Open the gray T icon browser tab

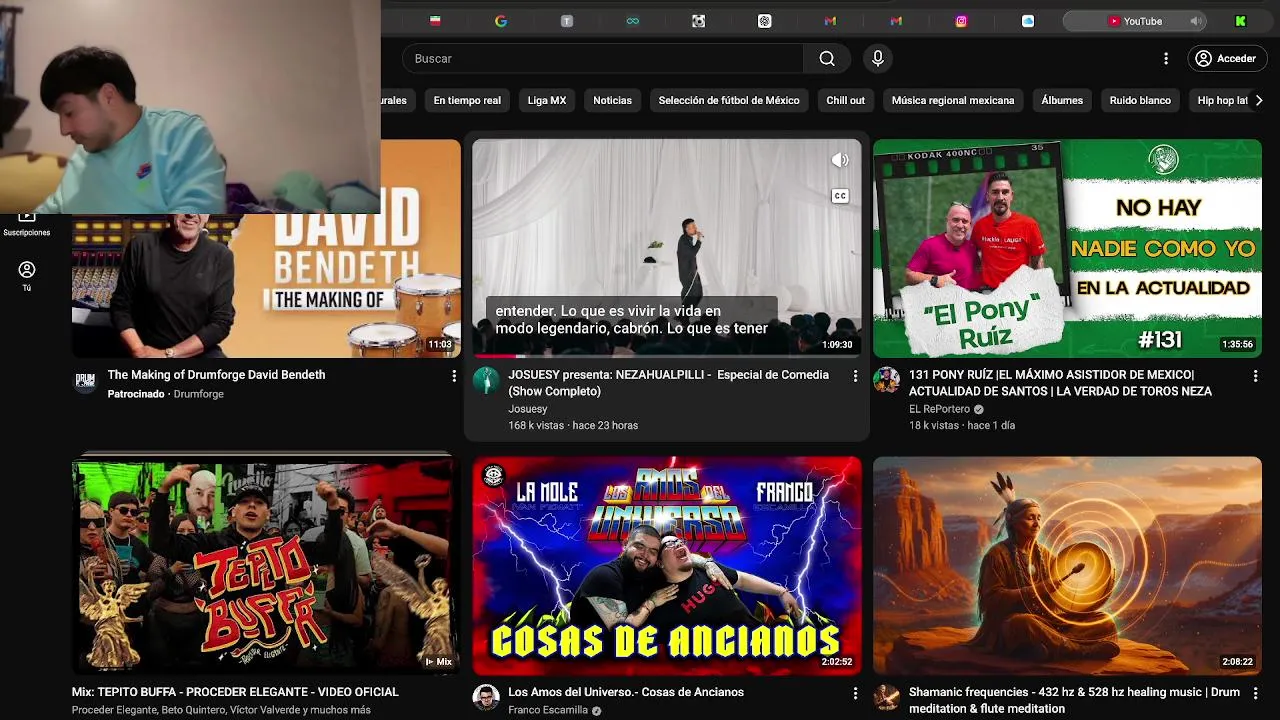click(567, 21)
